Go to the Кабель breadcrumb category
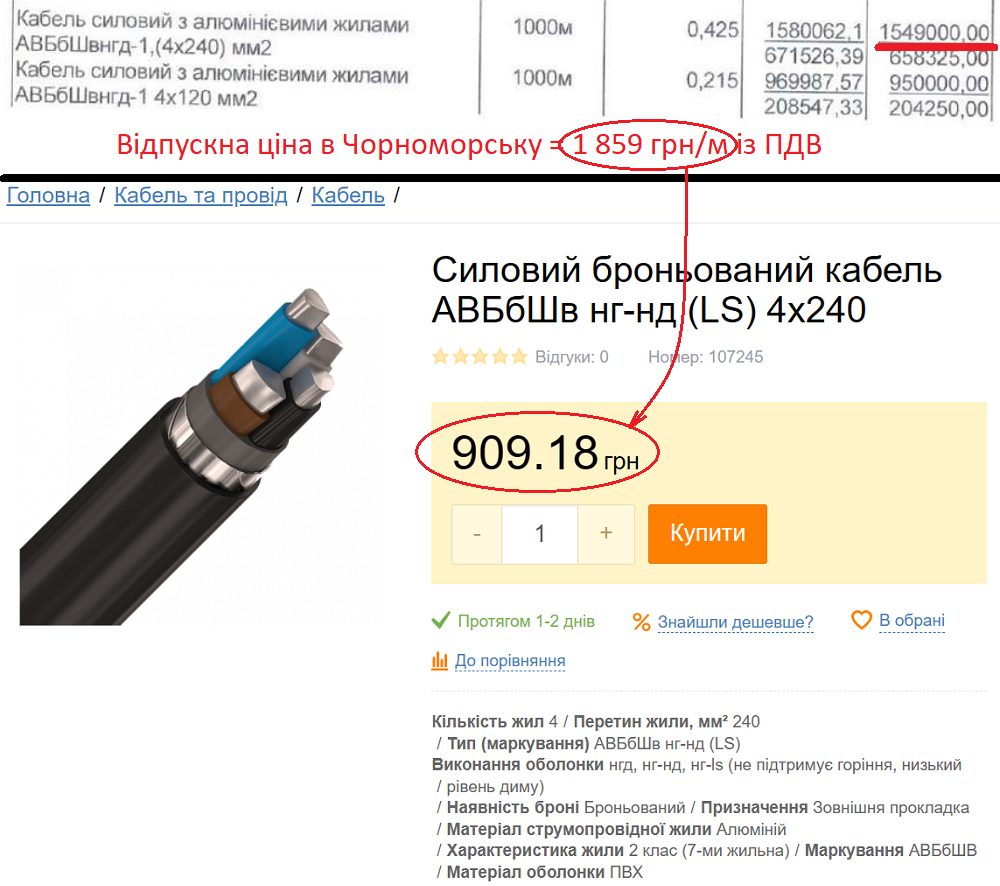1000x886 pixels. [348, 195]
